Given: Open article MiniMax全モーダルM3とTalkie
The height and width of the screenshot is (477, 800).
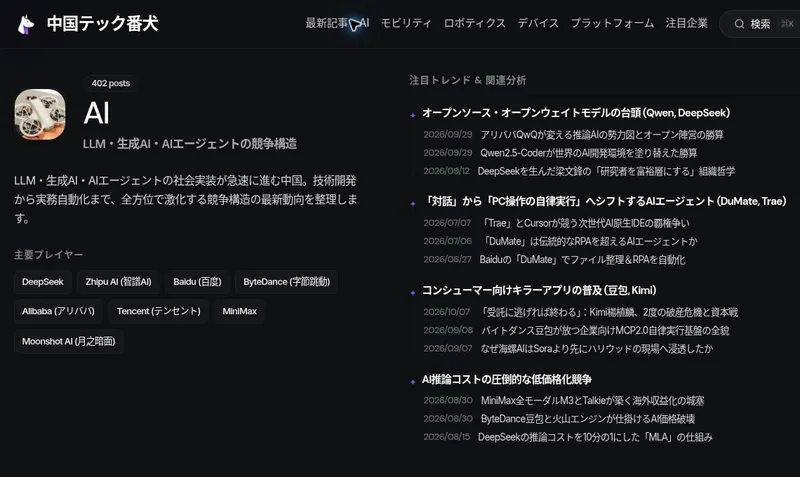Looking at the screenshot, I should coord(592,400).
